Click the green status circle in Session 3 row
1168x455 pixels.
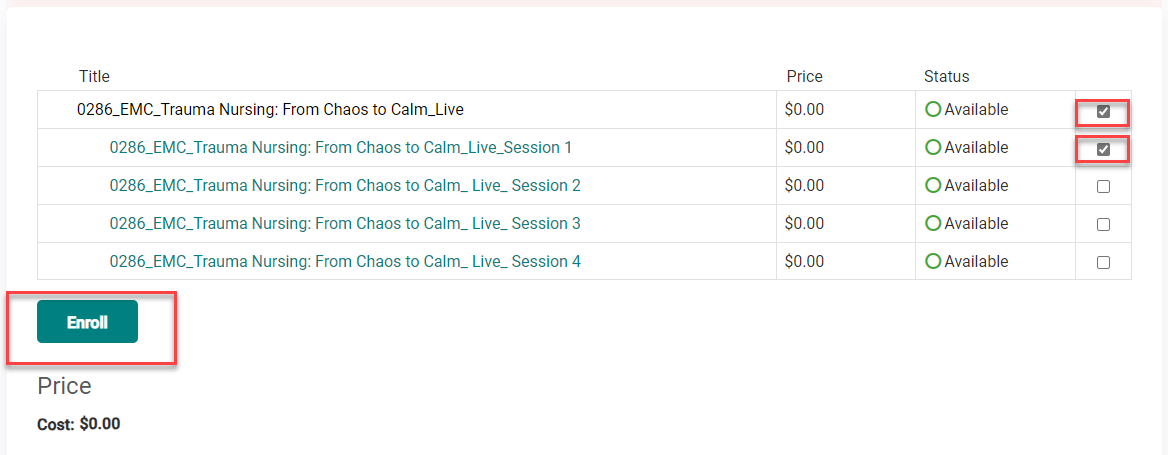point(933,224)
